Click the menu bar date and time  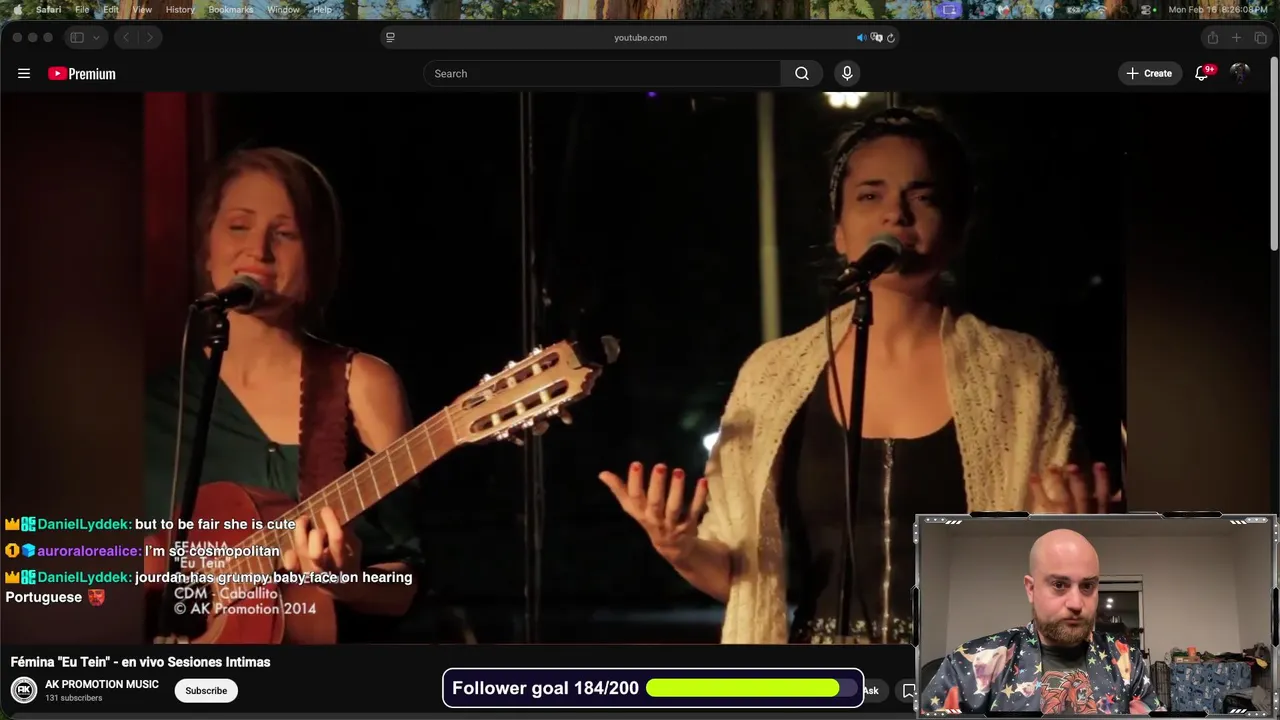[1218, 9]
